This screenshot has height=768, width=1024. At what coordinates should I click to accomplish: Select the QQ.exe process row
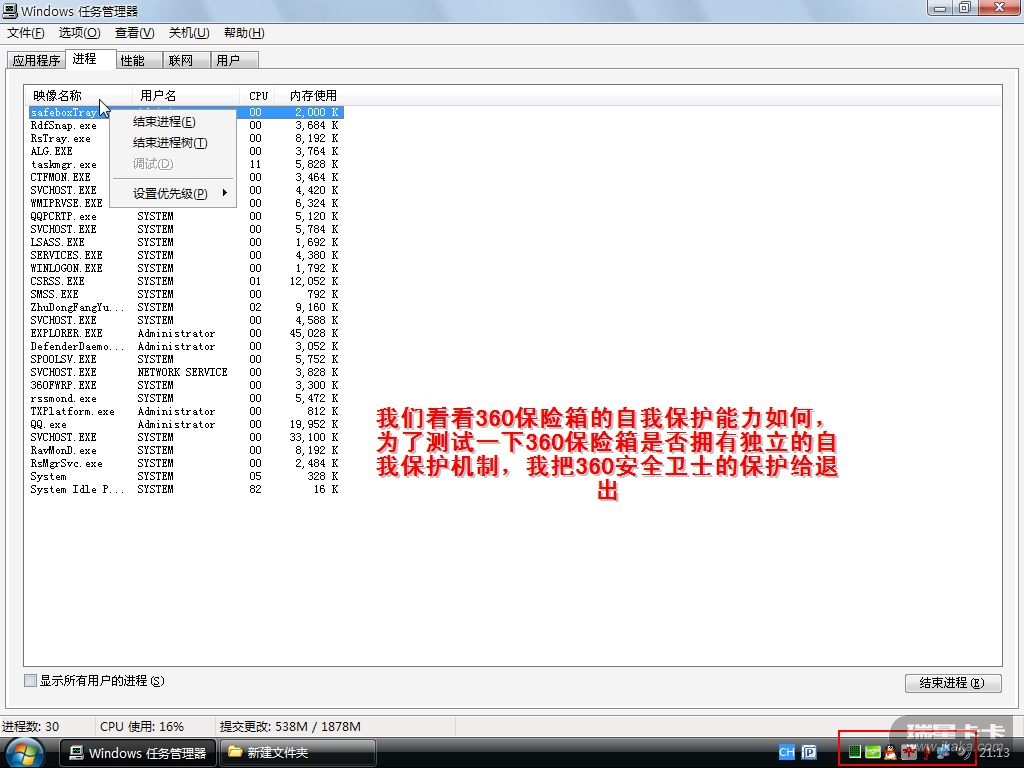click(x=185, y=424)
